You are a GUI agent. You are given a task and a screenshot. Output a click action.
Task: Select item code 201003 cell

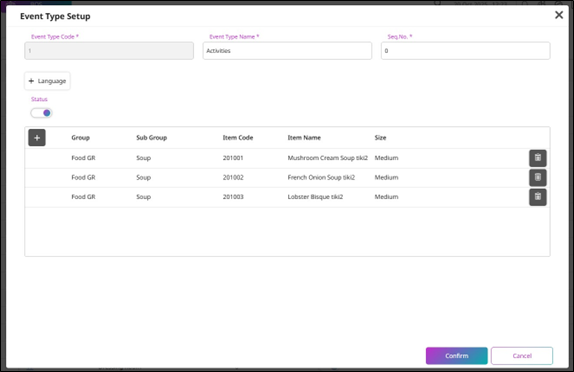tap(233, 197)
